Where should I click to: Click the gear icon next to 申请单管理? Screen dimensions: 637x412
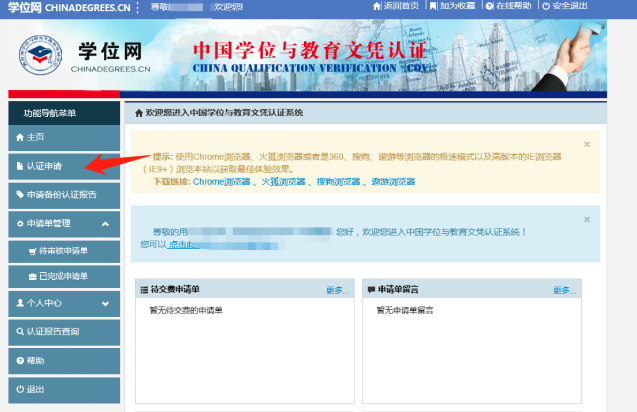tap(20, 223)
